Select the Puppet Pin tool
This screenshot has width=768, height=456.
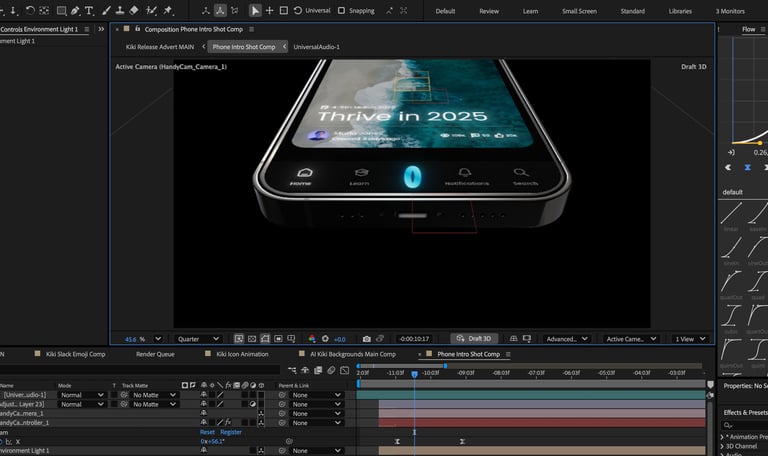(168, 10)
